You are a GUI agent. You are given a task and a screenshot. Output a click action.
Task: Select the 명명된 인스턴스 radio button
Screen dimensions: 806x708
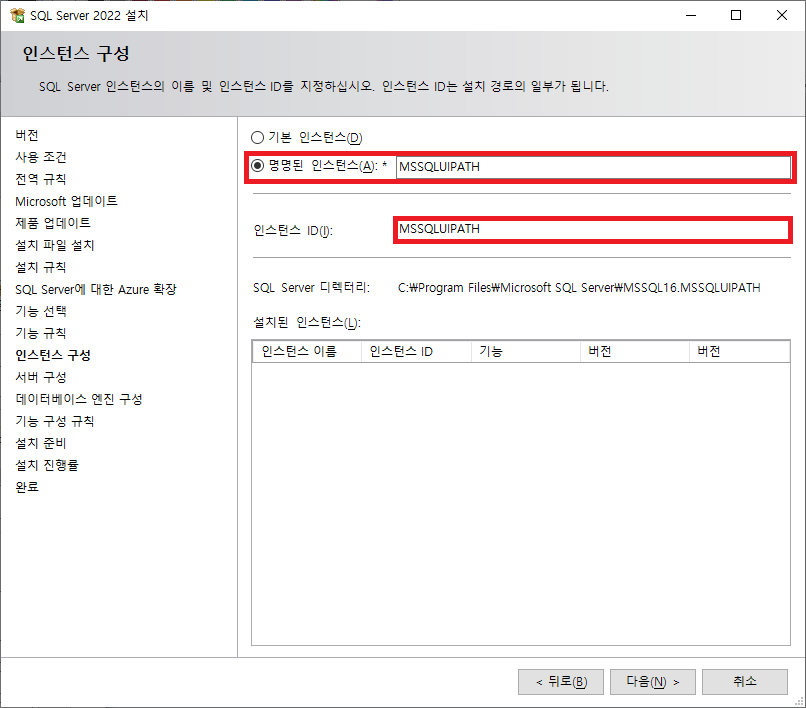click(257, 166)
